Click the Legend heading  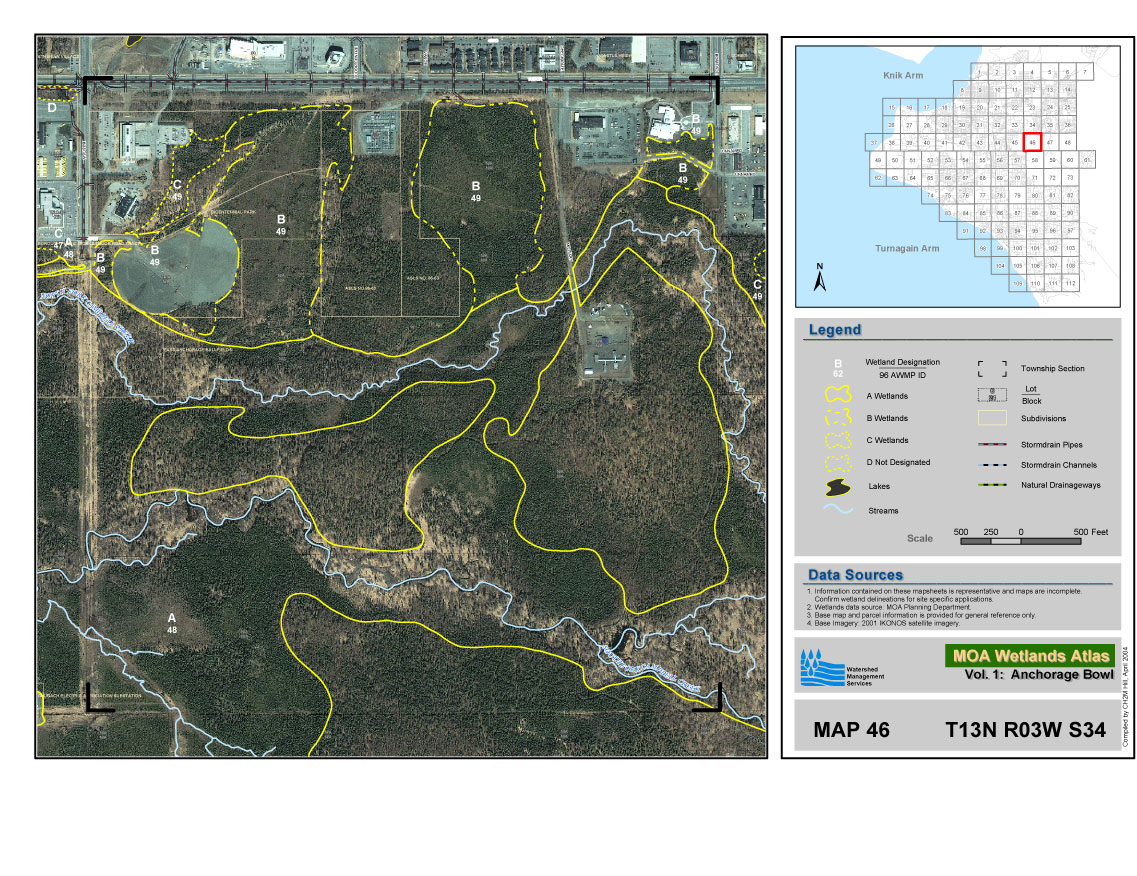(x=834, y=330)
